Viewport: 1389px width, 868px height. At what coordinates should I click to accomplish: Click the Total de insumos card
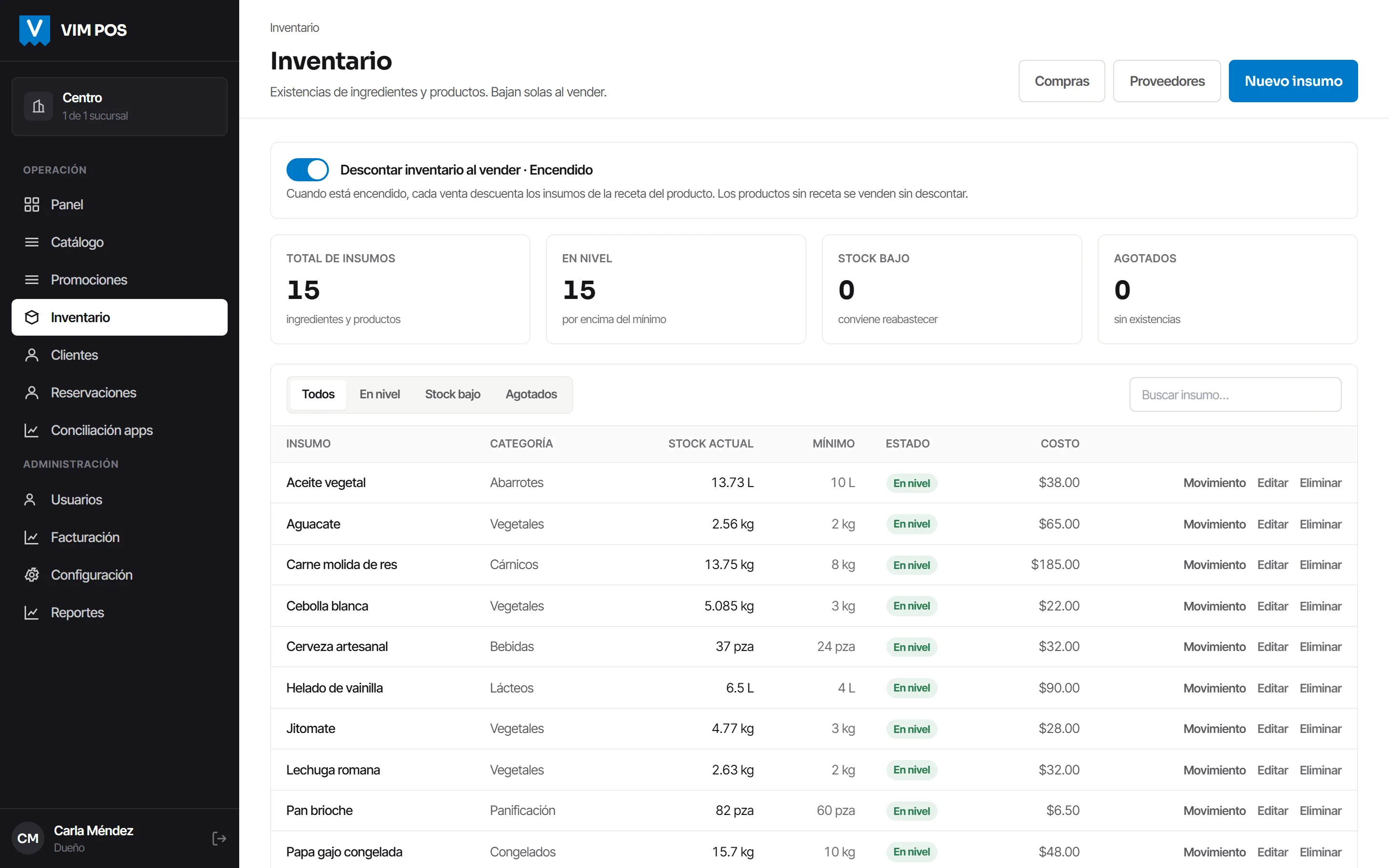pyautogui.click(x=400, y=289)
